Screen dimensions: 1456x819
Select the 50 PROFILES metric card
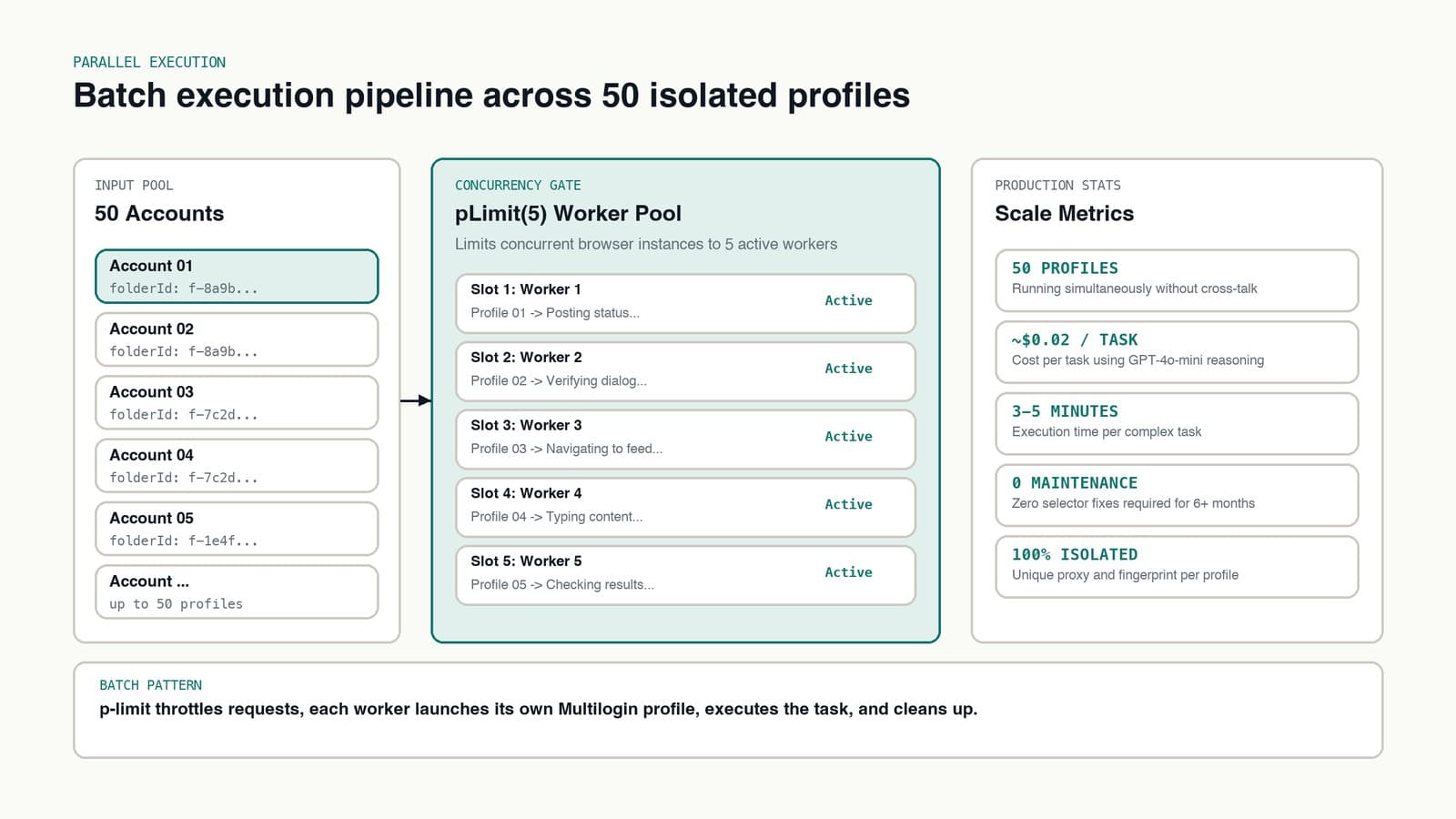pos(1177,280)
